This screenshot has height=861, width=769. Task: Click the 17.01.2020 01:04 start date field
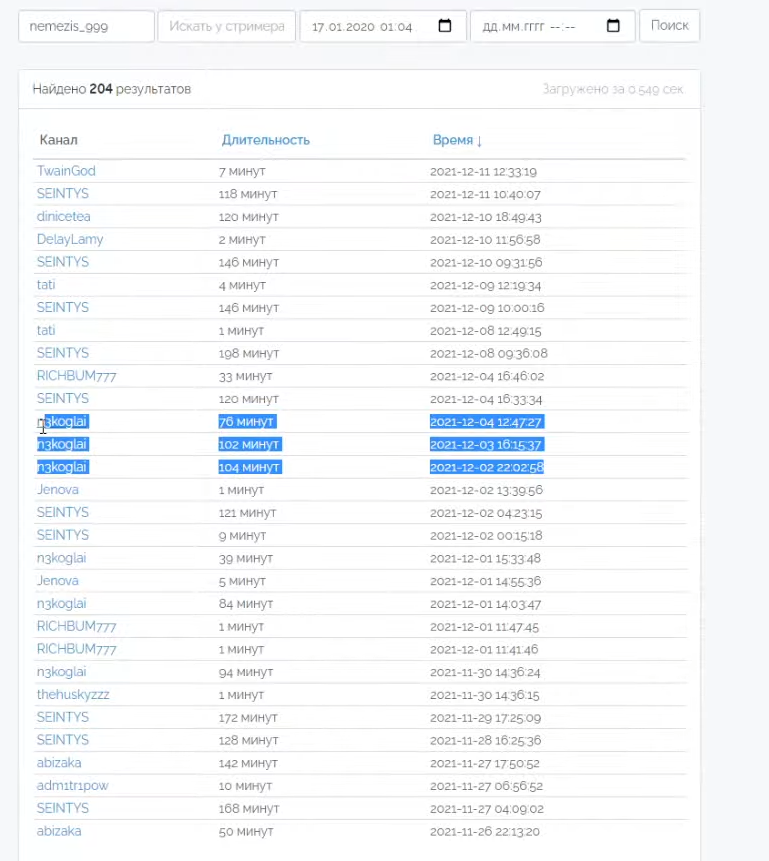383,26
